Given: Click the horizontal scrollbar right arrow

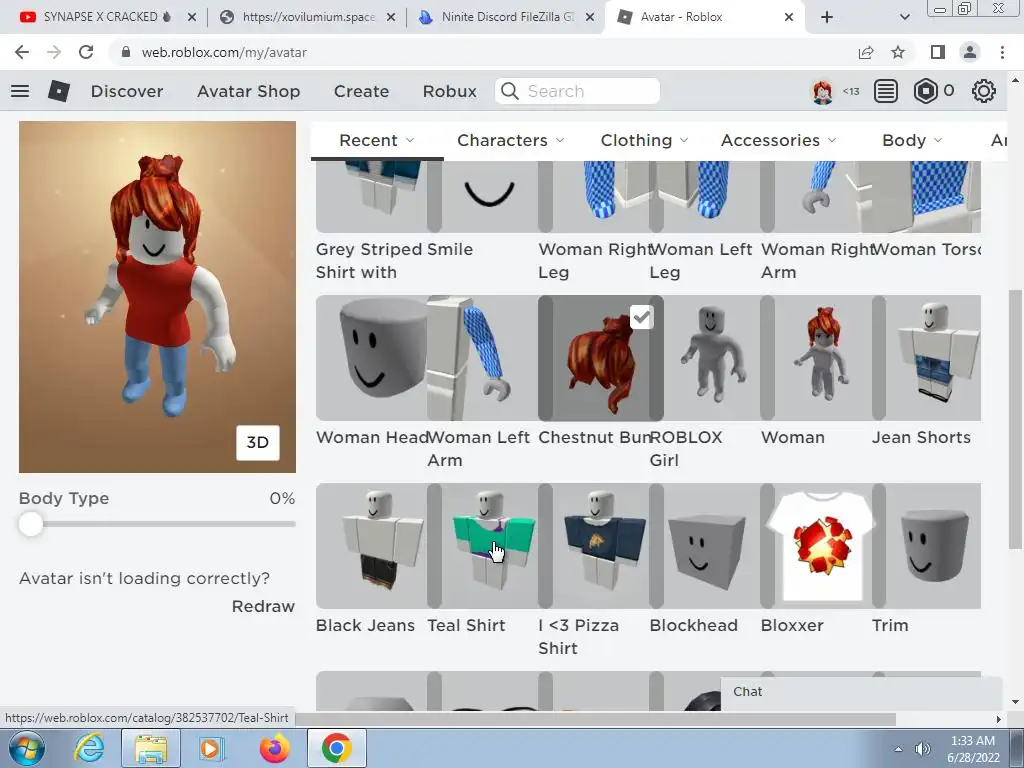Looking at the screenshot, I should (x=998, y=719).
